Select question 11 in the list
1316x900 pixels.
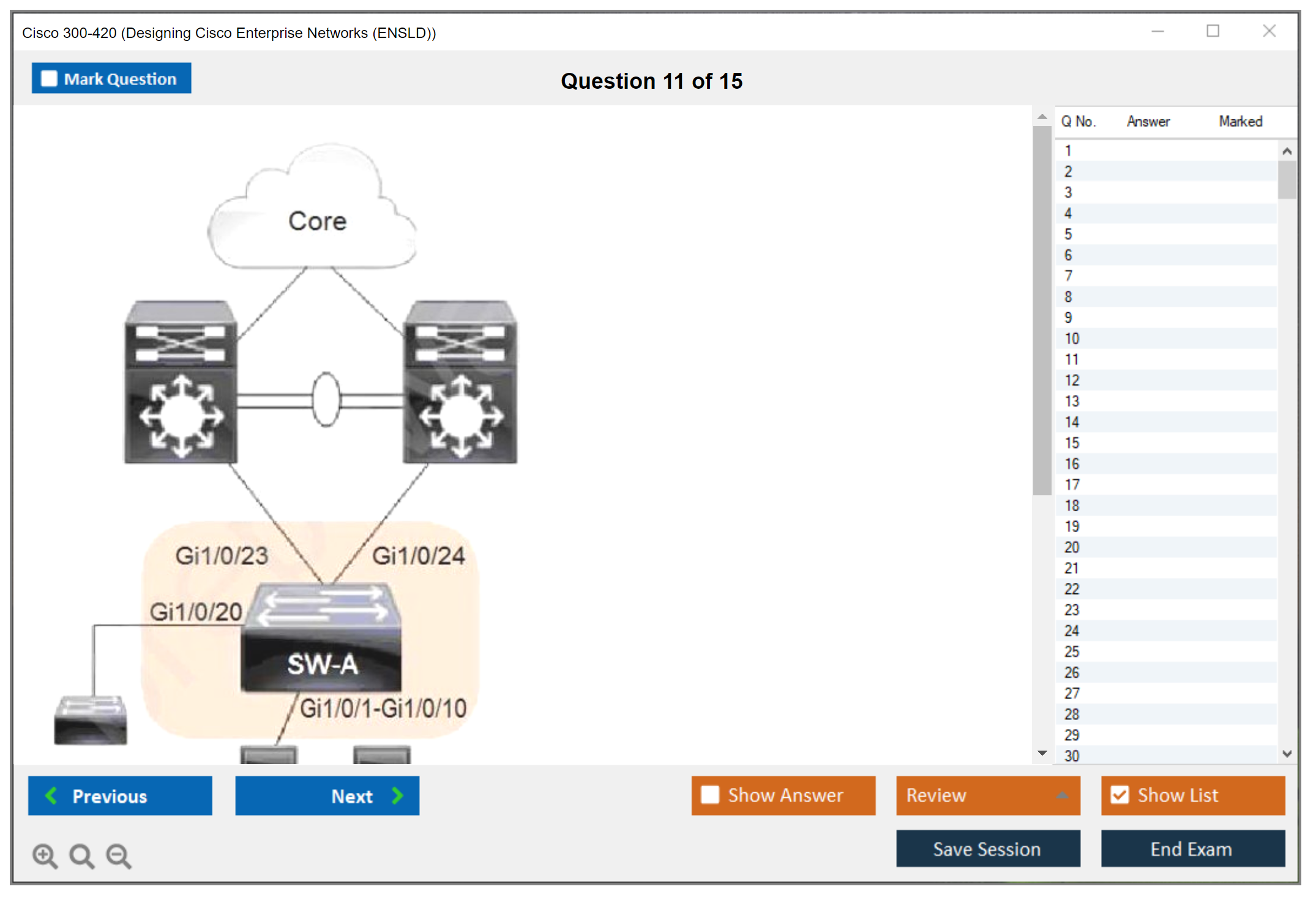(1071, 359)
